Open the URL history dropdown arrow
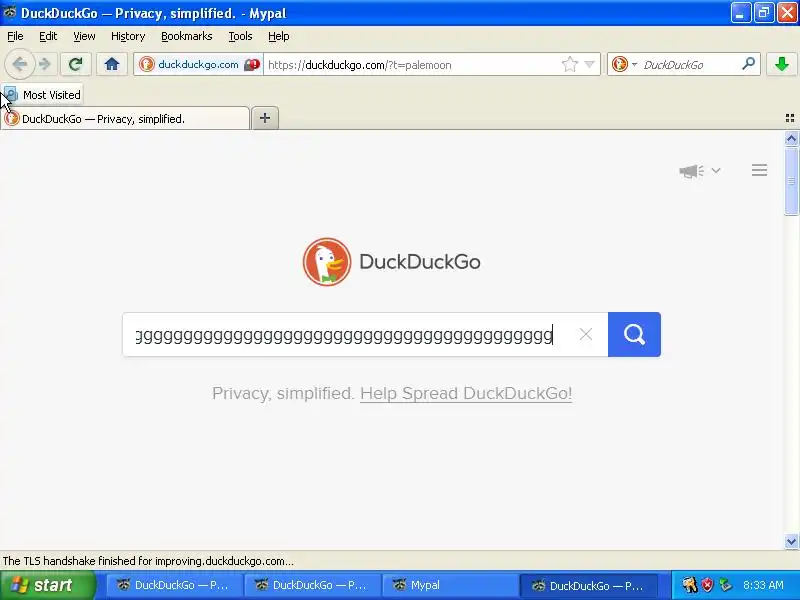The width and height of the screenshot is (800, 600). [589, 64]
